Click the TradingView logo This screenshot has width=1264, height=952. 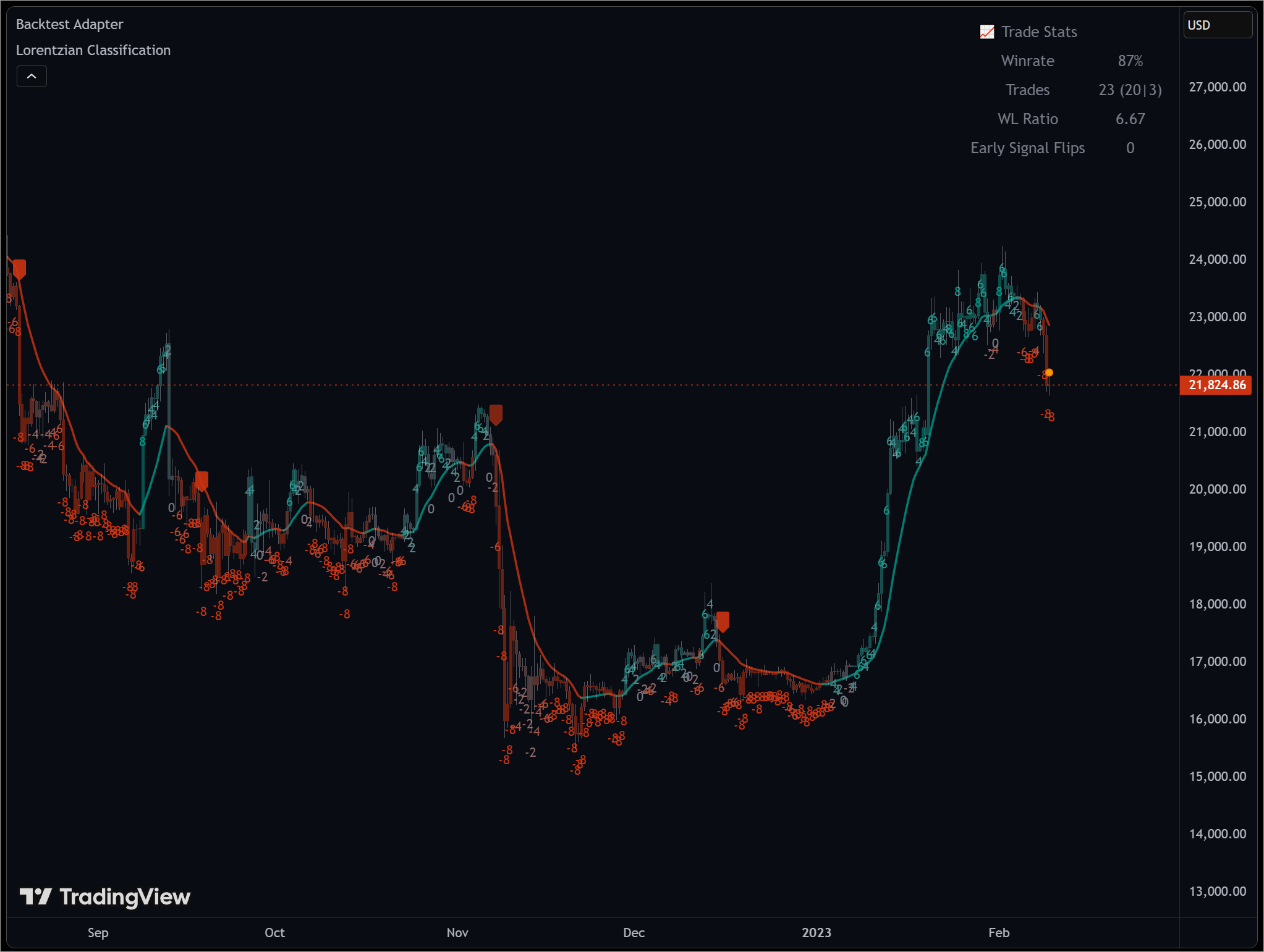(x=105, y=897)
